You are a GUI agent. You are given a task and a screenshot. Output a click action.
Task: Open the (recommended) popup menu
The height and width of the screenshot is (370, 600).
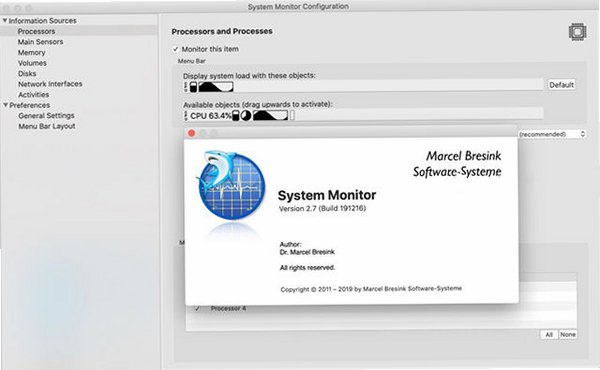tap(553, 134)
